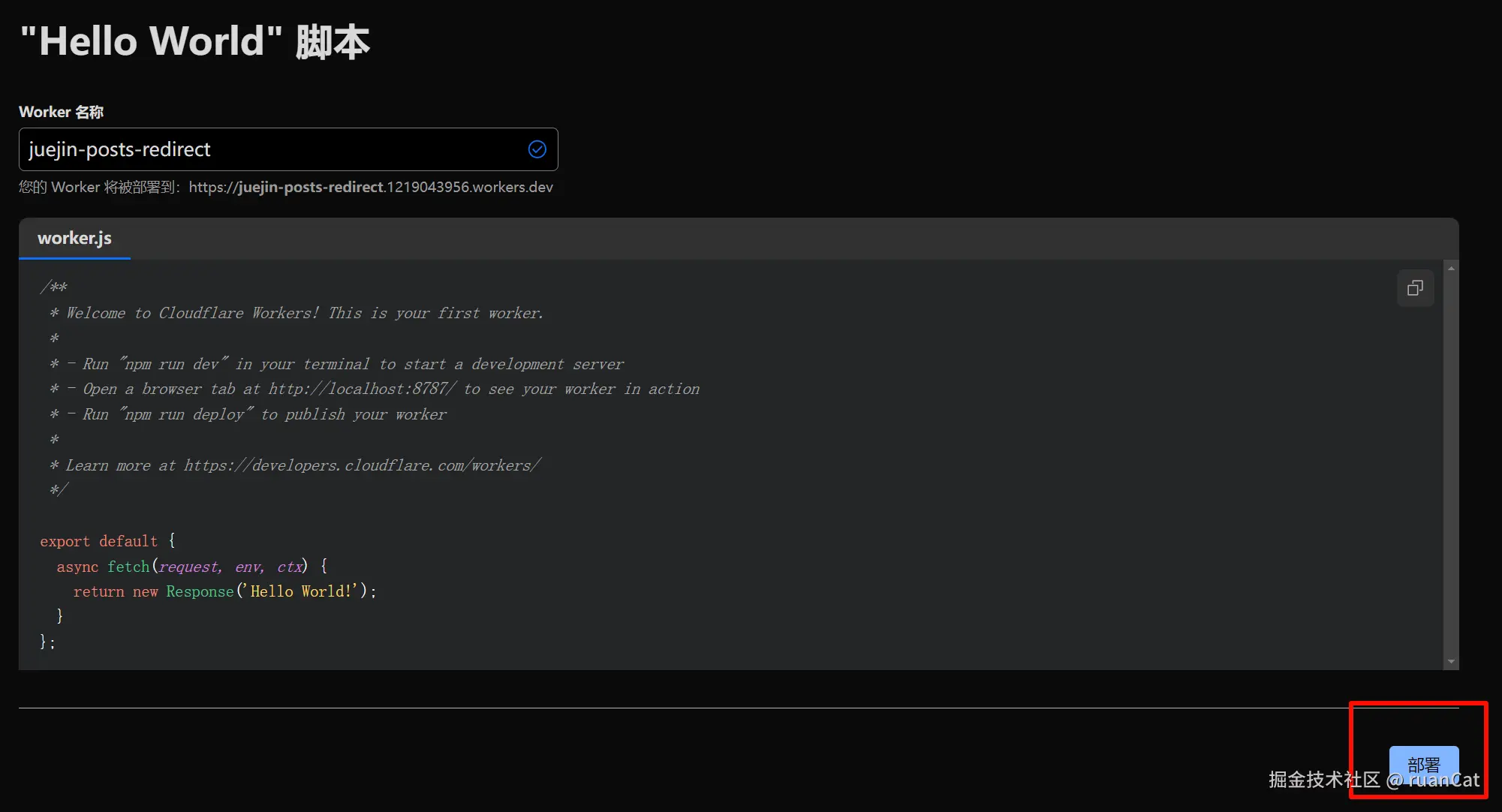The height and width of the screenshot is (812, 1502).
Task: Click the juejin-posts-redirect workers.dev URL text
Action: pos(370,187)
